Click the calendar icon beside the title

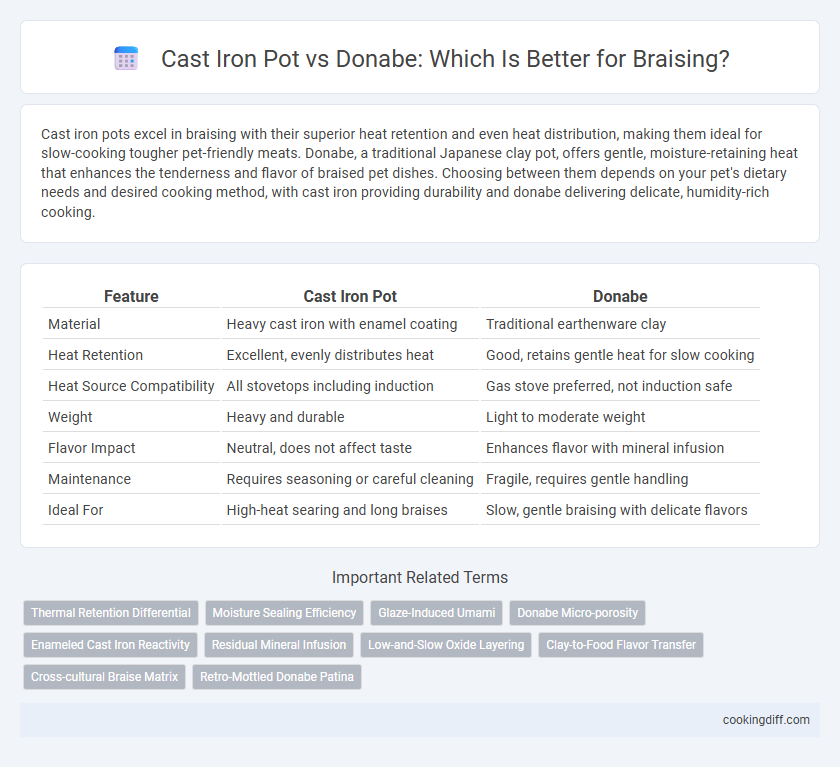[126, 58]
